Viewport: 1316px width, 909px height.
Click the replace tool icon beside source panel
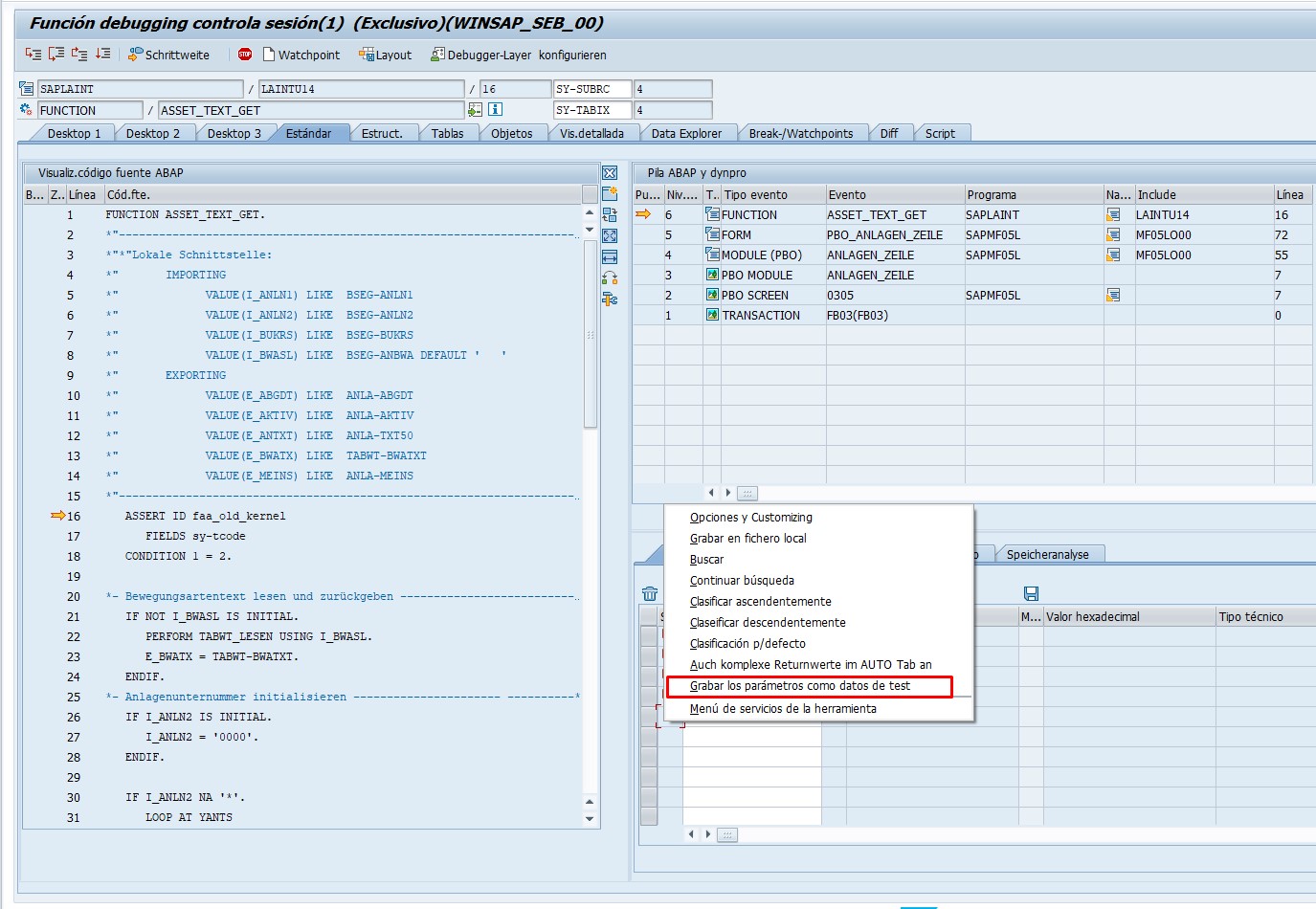pyautogui.click(x=610, y=214)
